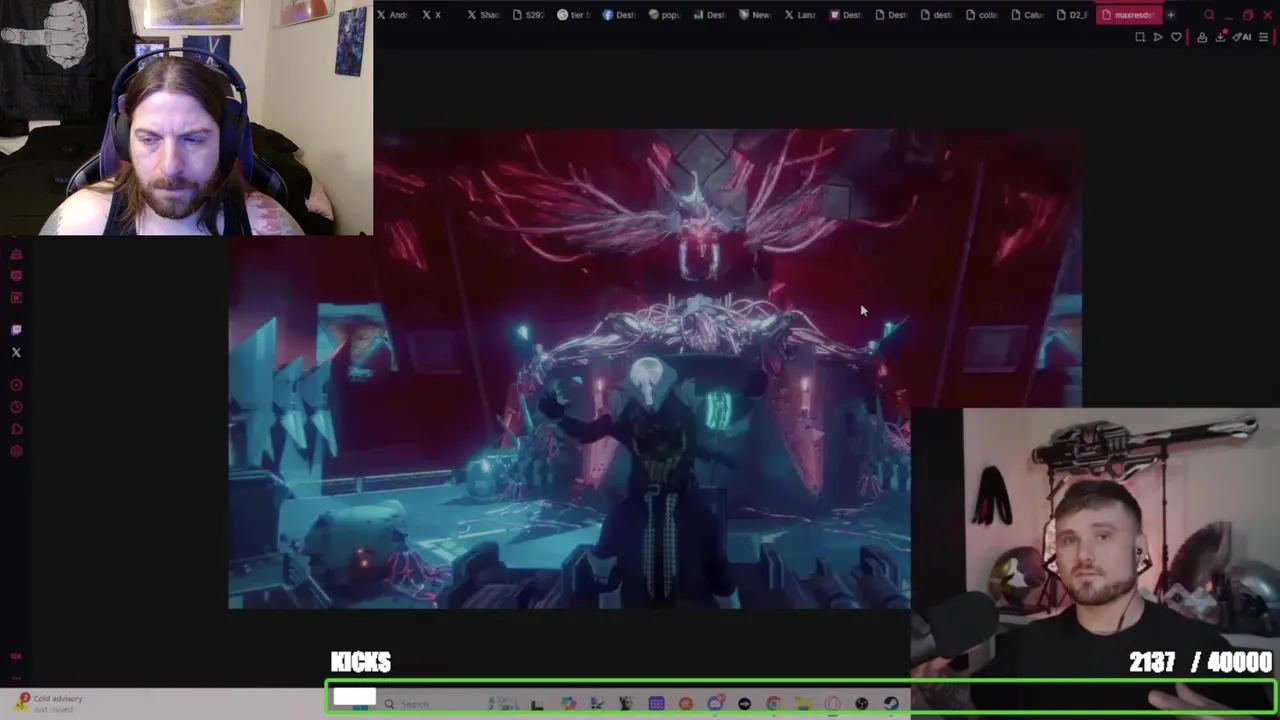
Task: Click the Destiny artwork image in browser
Action: click(655, 368)
